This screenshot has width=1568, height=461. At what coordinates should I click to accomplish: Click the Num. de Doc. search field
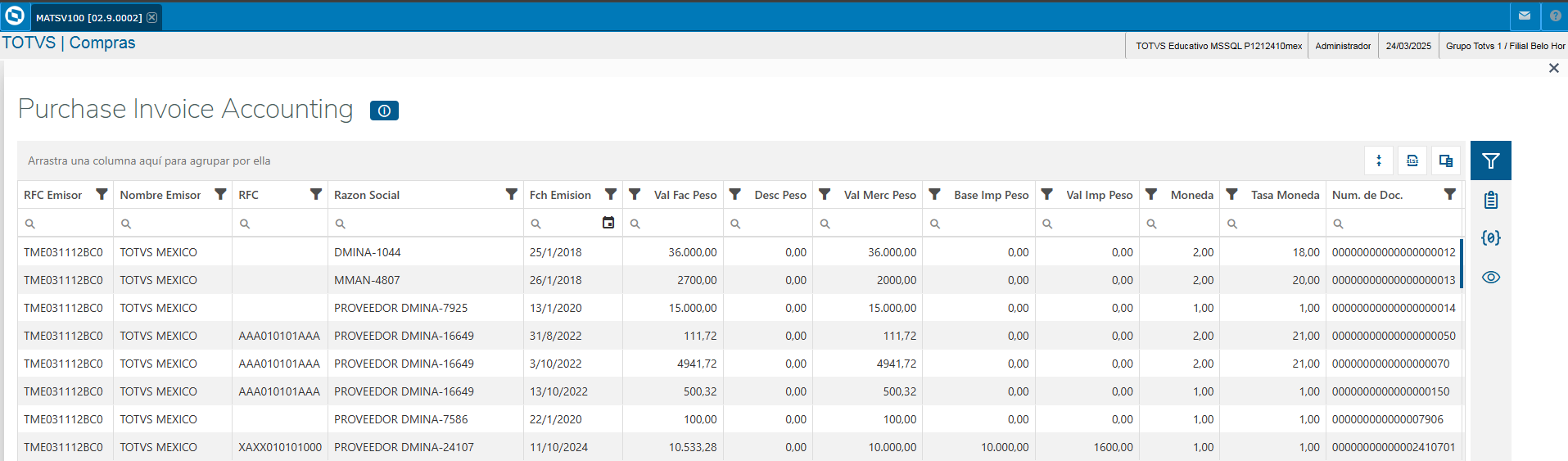[1394, 224]
